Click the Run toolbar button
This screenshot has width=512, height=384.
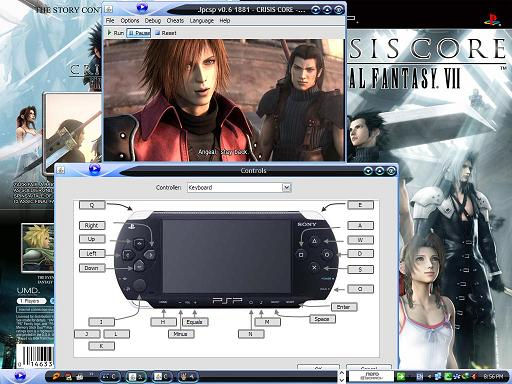(x=115, y=33)
